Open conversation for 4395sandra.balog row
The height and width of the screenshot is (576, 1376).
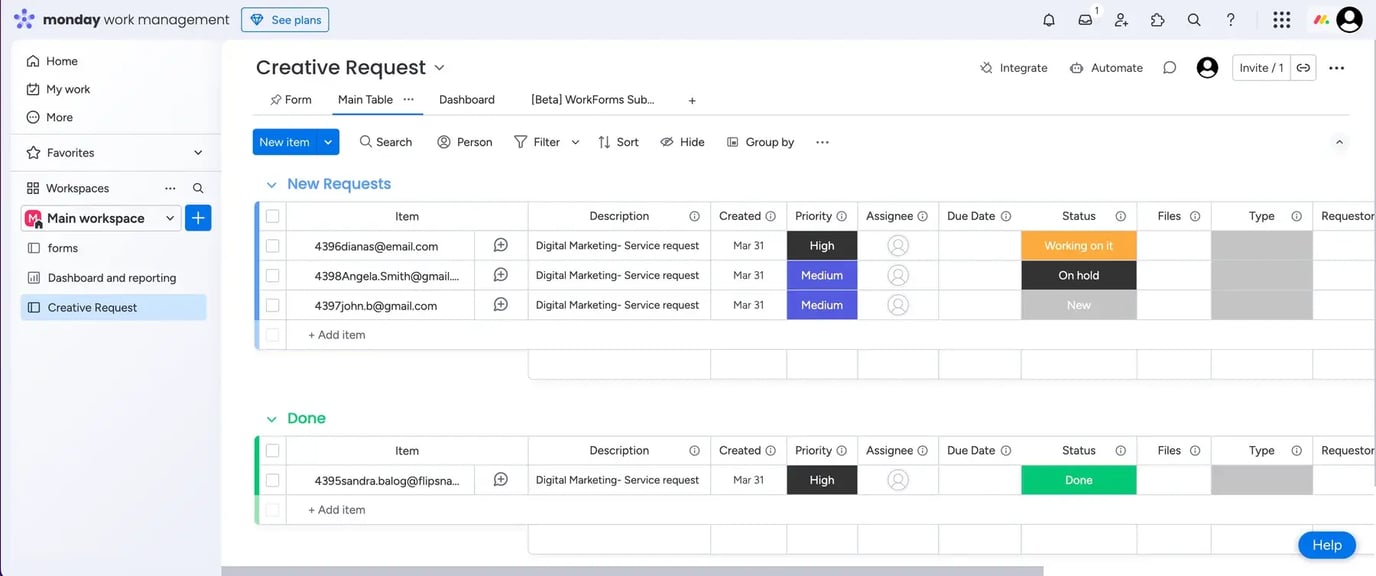point(501,480)
